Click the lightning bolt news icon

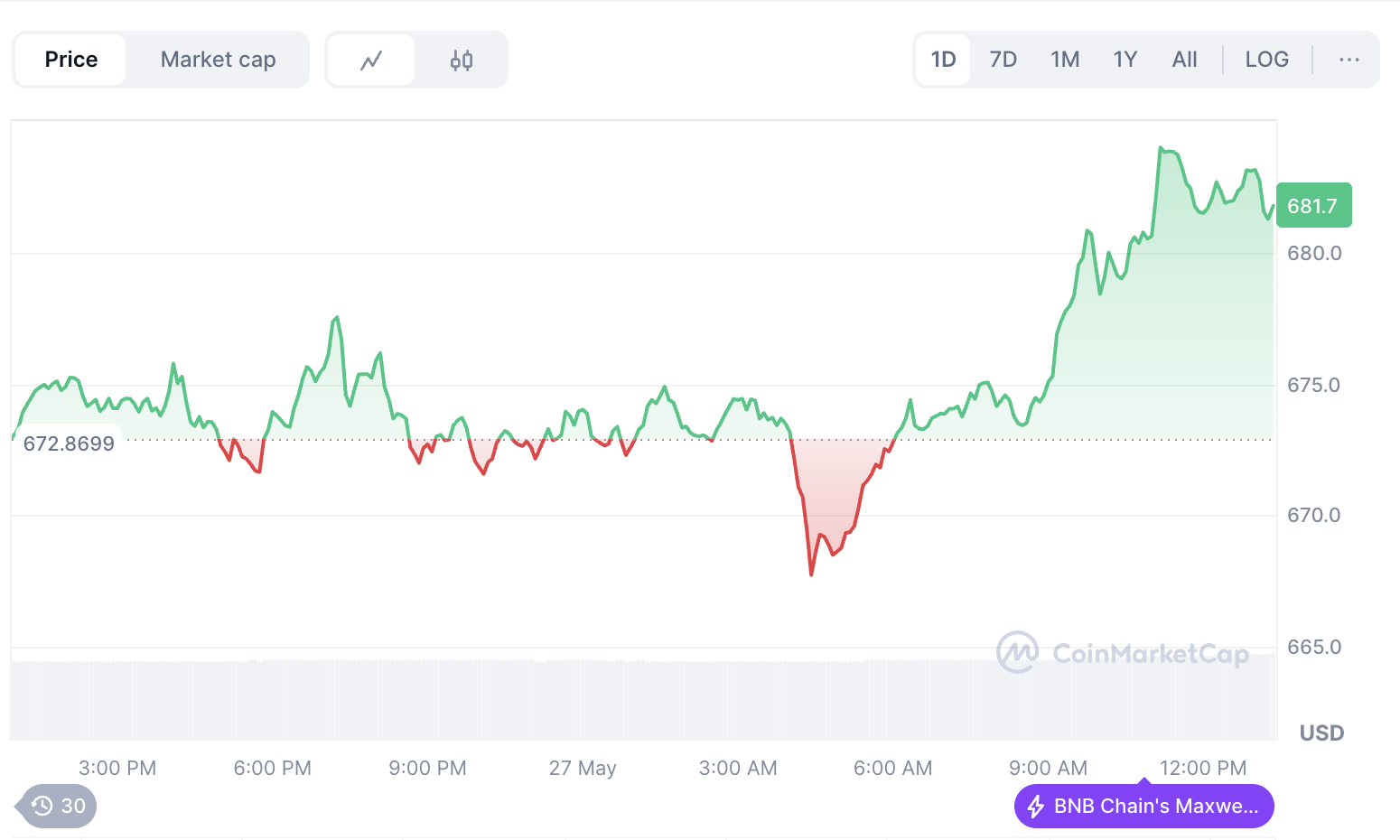tap(1036, 807)
